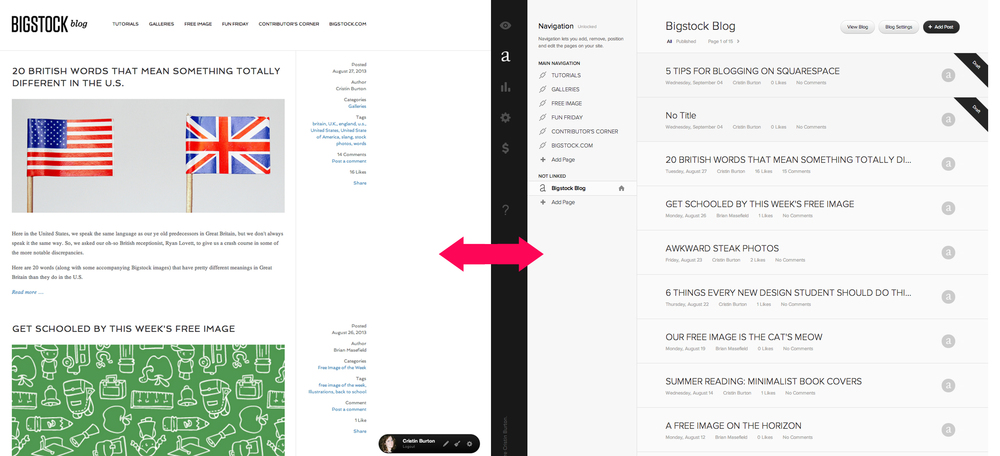Click the Add Post button

click(x=941, y=27)
